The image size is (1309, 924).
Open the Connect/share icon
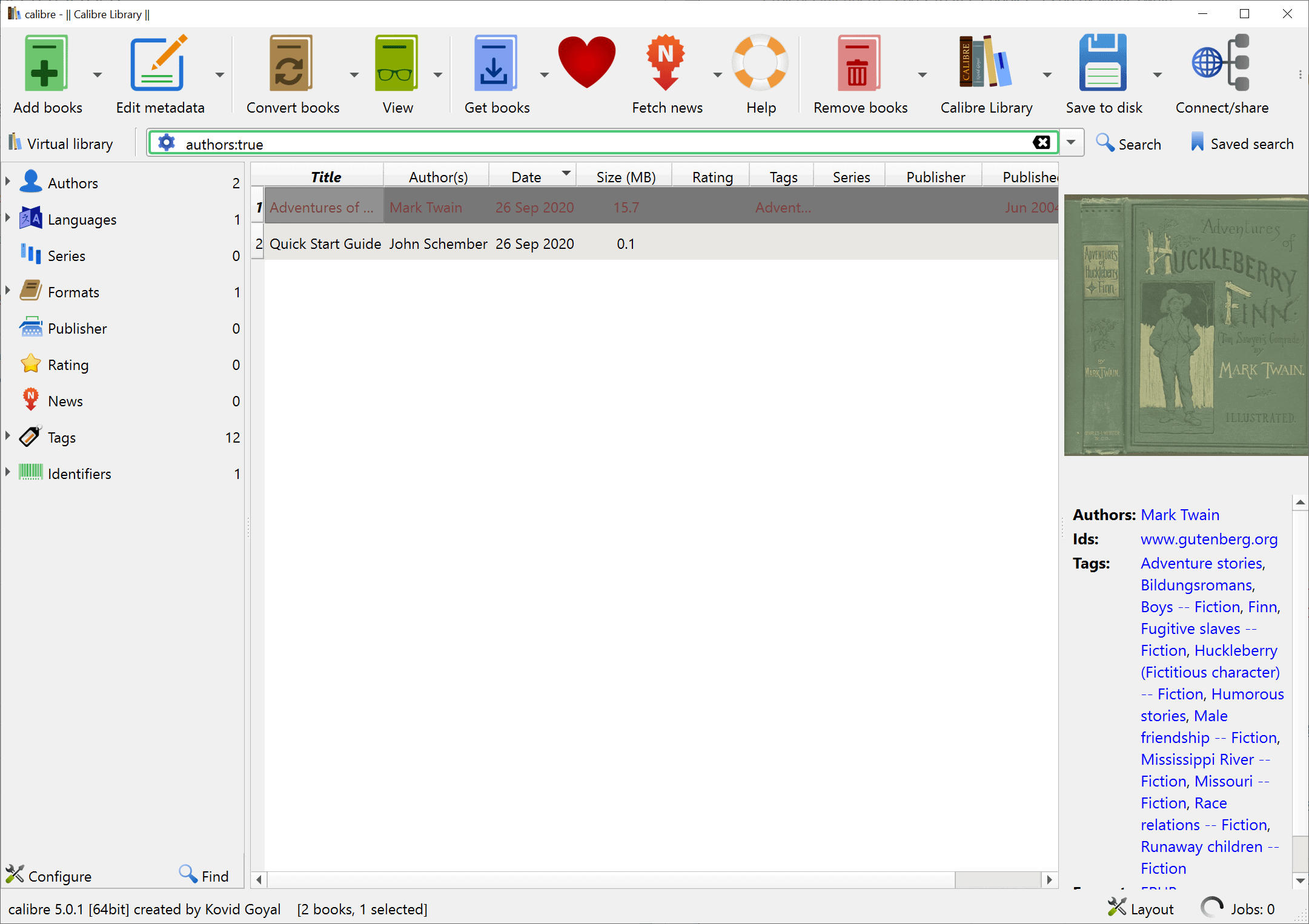[x=1221, y=64]
